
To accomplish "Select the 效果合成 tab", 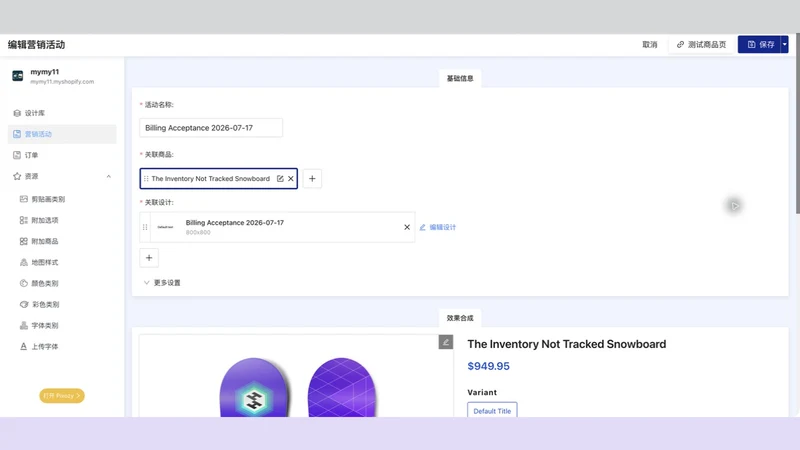I will 460,318.
